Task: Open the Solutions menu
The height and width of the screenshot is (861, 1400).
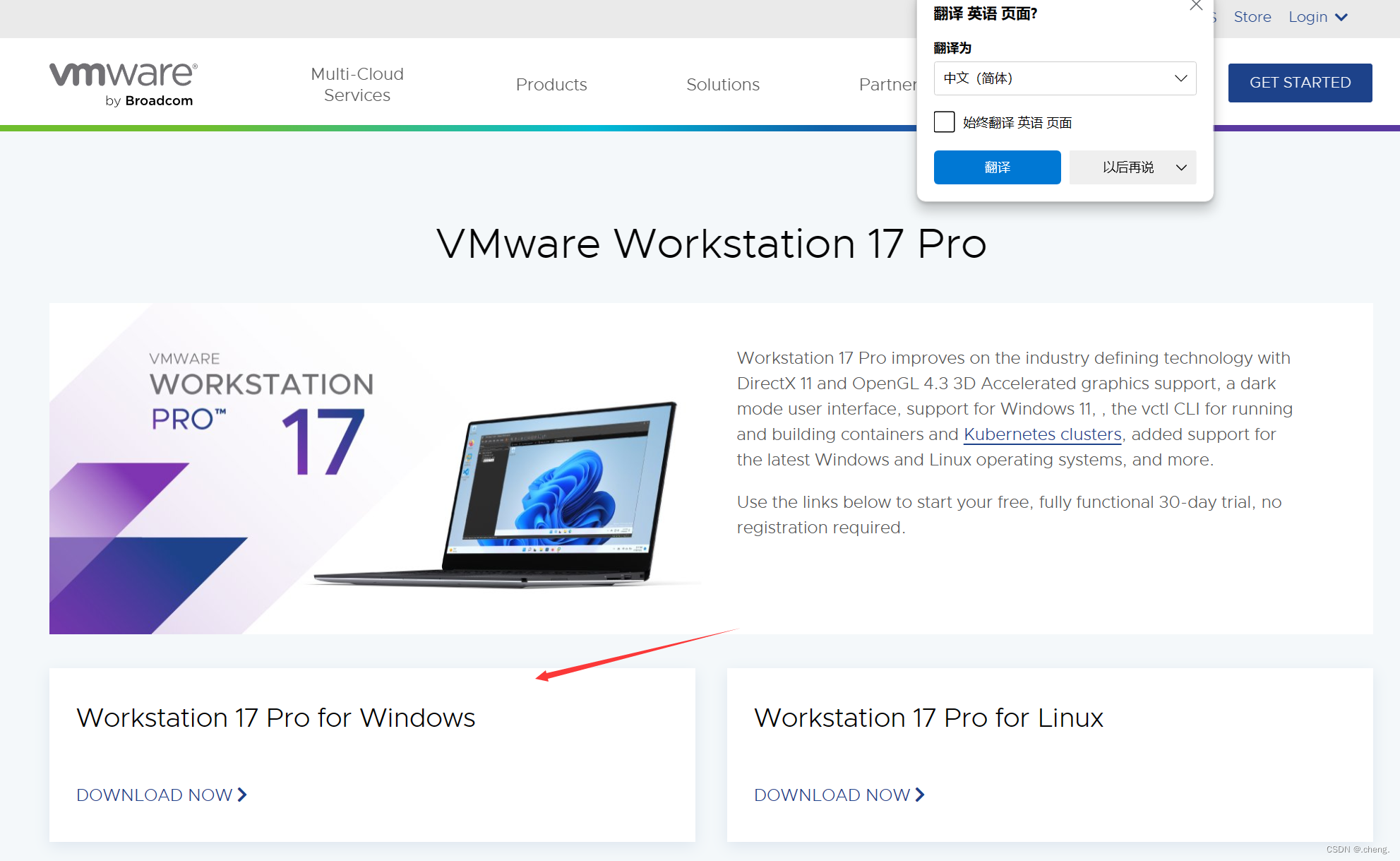Action: click(723, 84)
